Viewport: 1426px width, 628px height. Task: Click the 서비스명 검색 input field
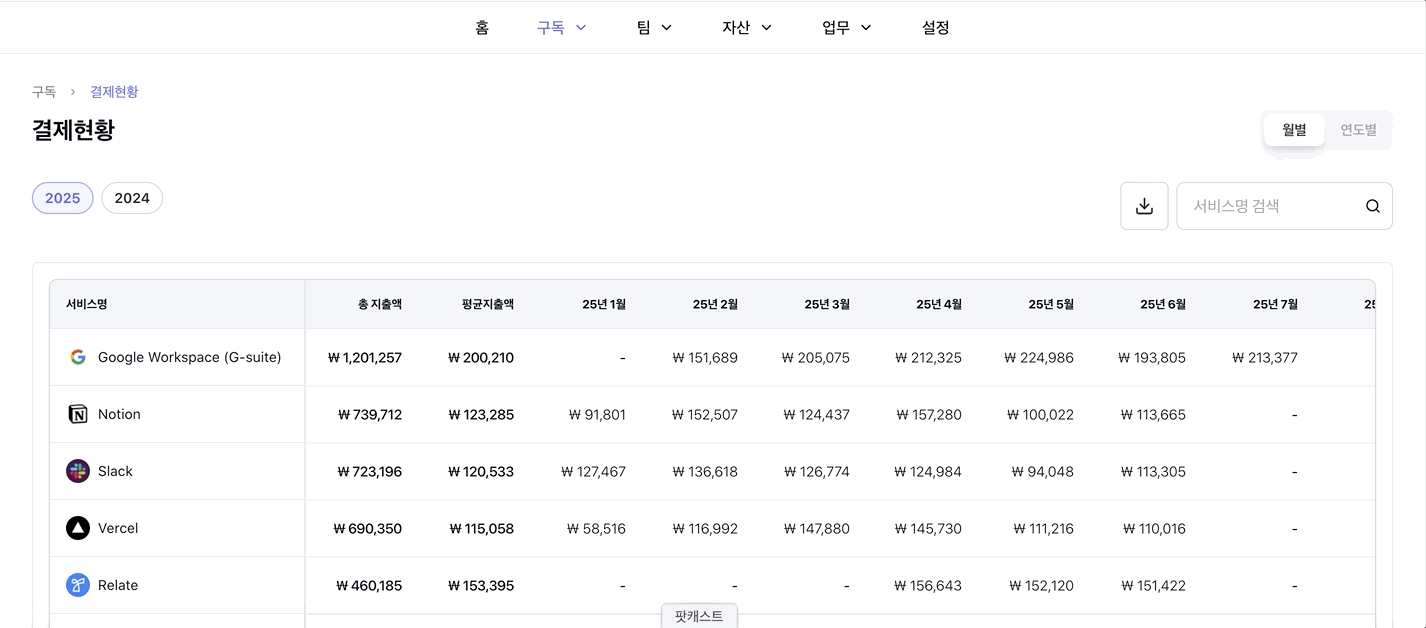pyautogui.click(x=1270, y=205)
